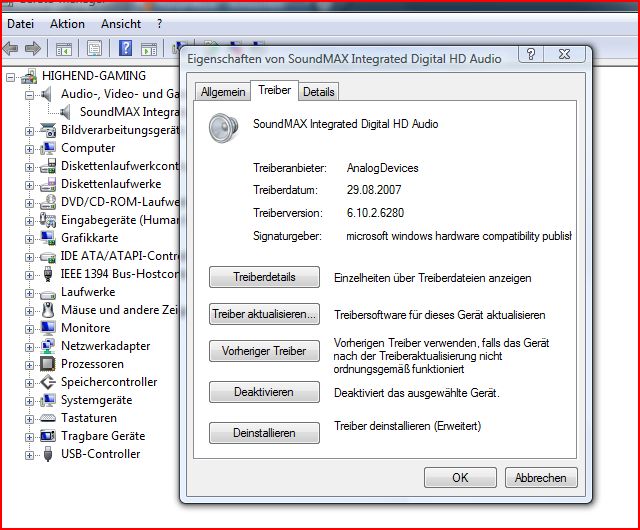Select the SoundMAX Integra tree entry
The image size is (640, 530).
point(129,112)
